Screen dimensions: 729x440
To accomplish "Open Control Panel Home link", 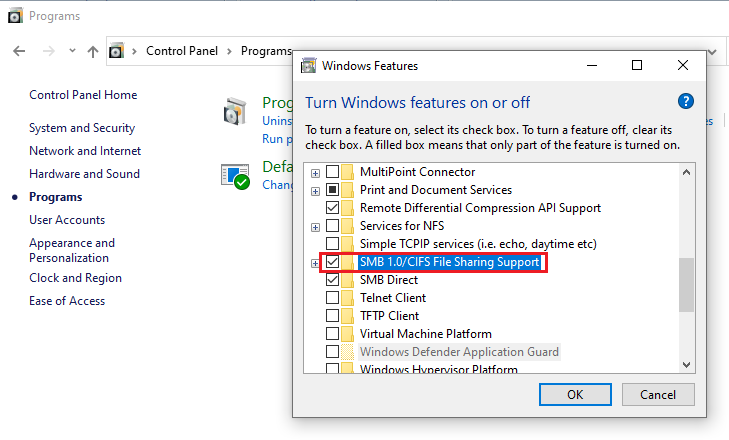I will (x=83, y=95).
